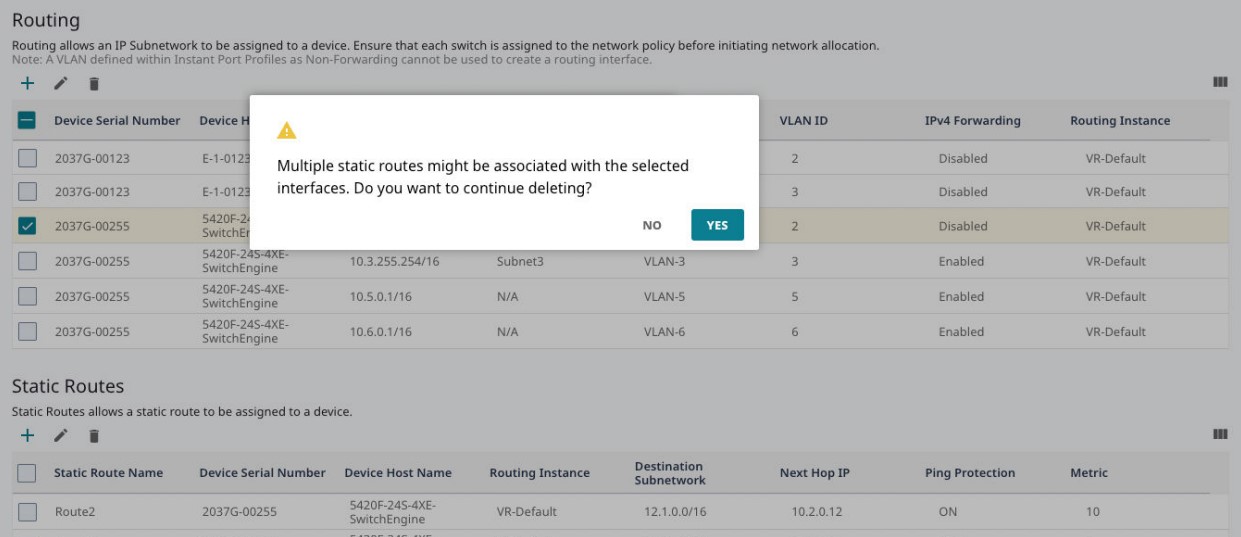Image resolution: width=1241 pixels, height=537 pixels.
Task: Open Routing table column chooser icon
Action: pyautogui.click(x=1220, y=84)
